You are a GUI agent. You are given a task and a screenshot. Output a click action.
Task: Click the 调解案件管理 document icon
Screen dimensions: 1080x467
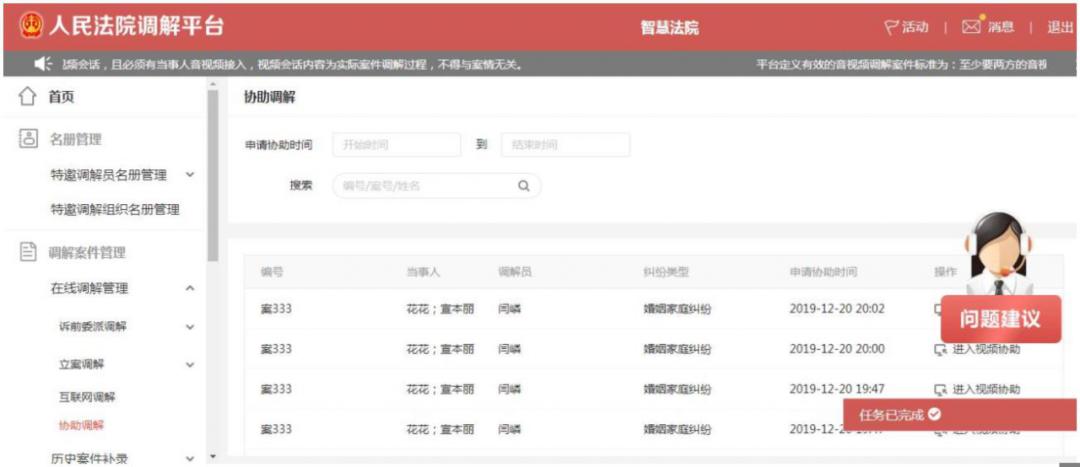(28, 252)
